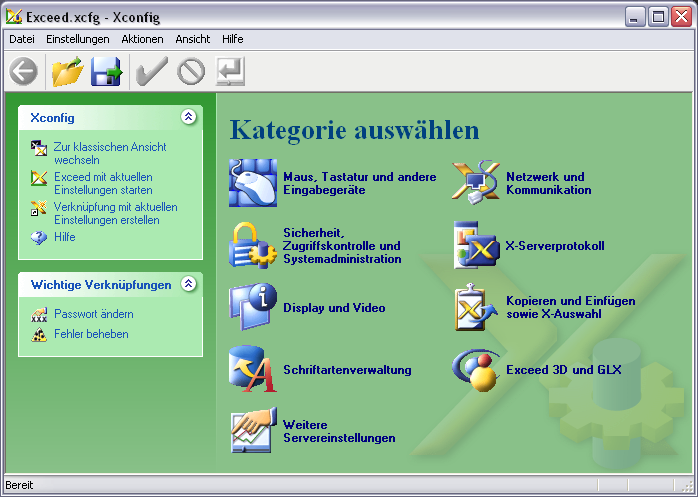Click the Passwort ändern icon
The image size is (698, 497).
[39, 314]
